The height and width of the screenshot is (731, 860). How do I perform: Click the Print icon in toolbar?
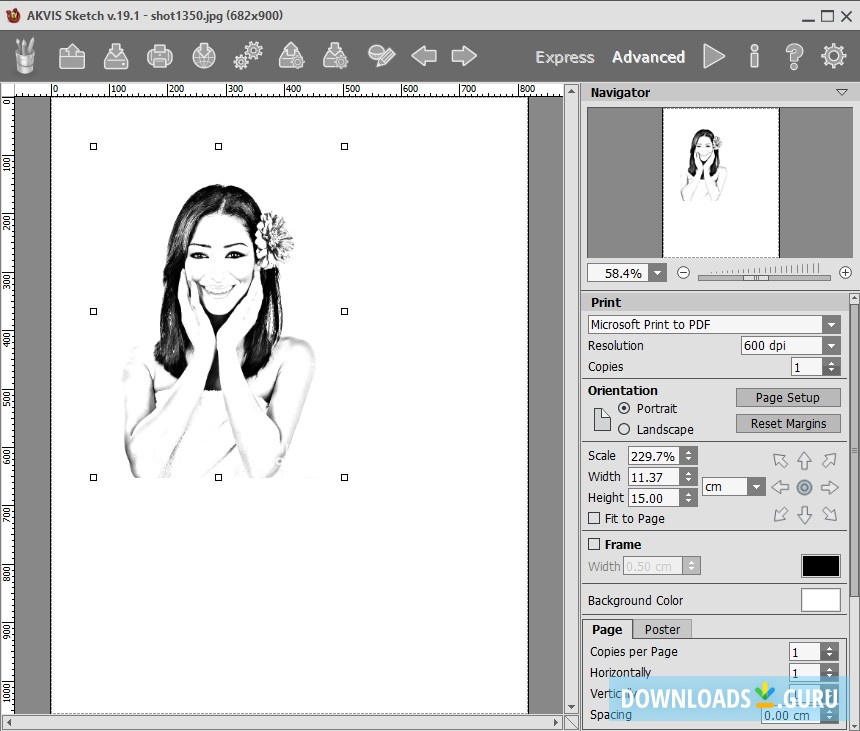(160, 56)
